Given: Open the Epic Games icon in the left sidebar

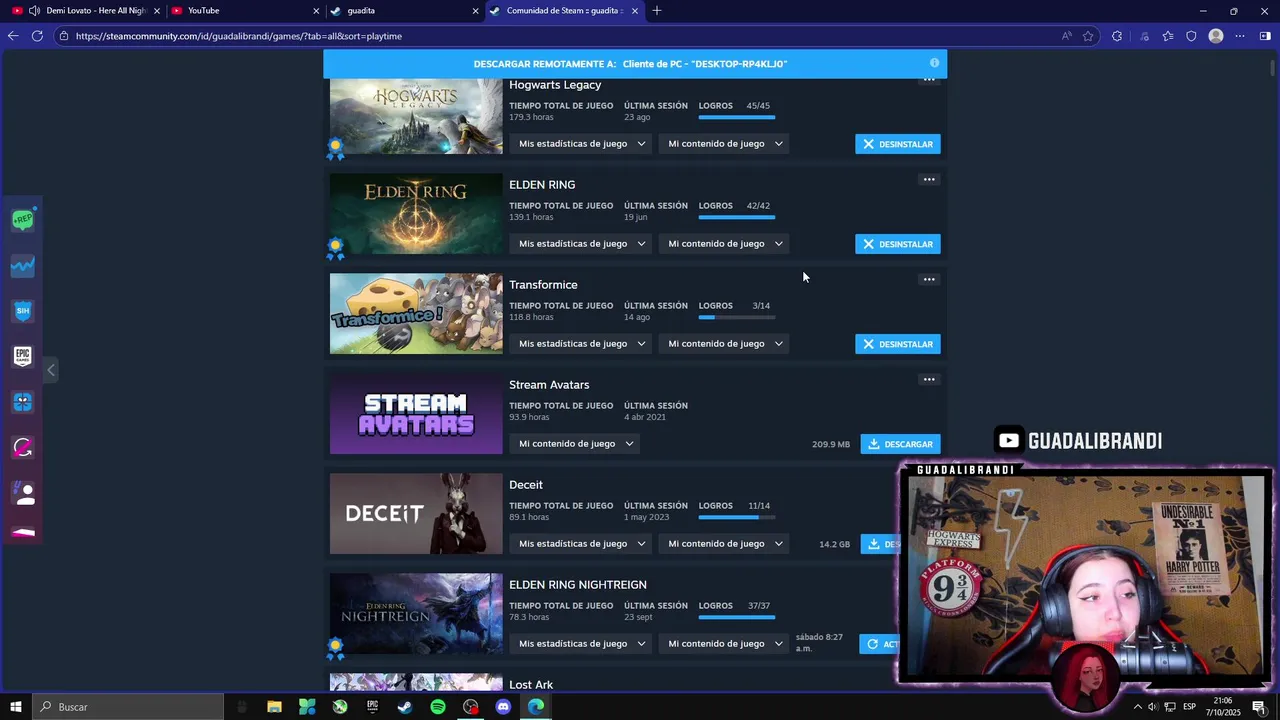Looking at the screenshot, I should (23, 356).
